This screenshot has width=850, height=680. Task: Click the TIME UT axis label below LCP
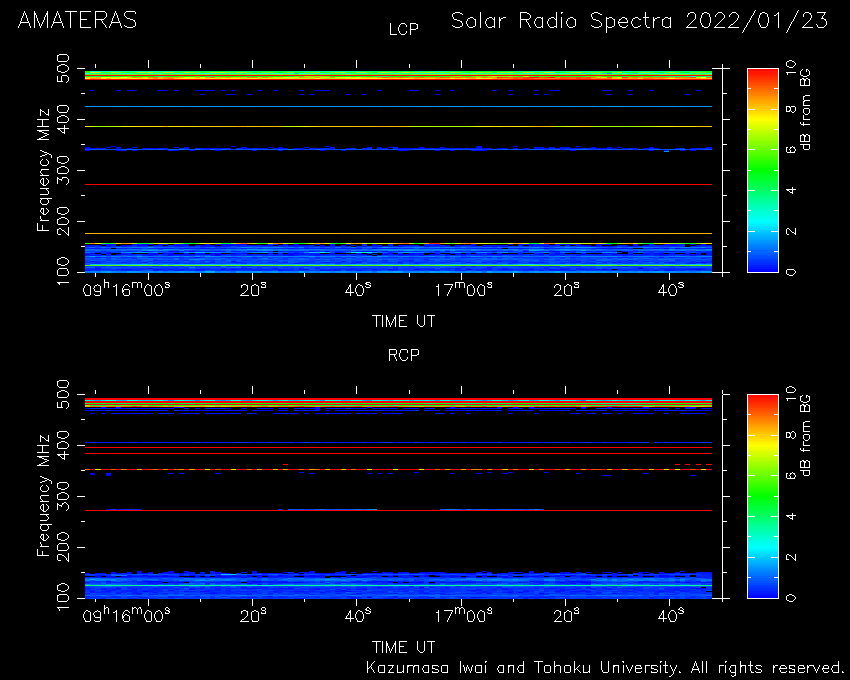(x=403, y=322)
